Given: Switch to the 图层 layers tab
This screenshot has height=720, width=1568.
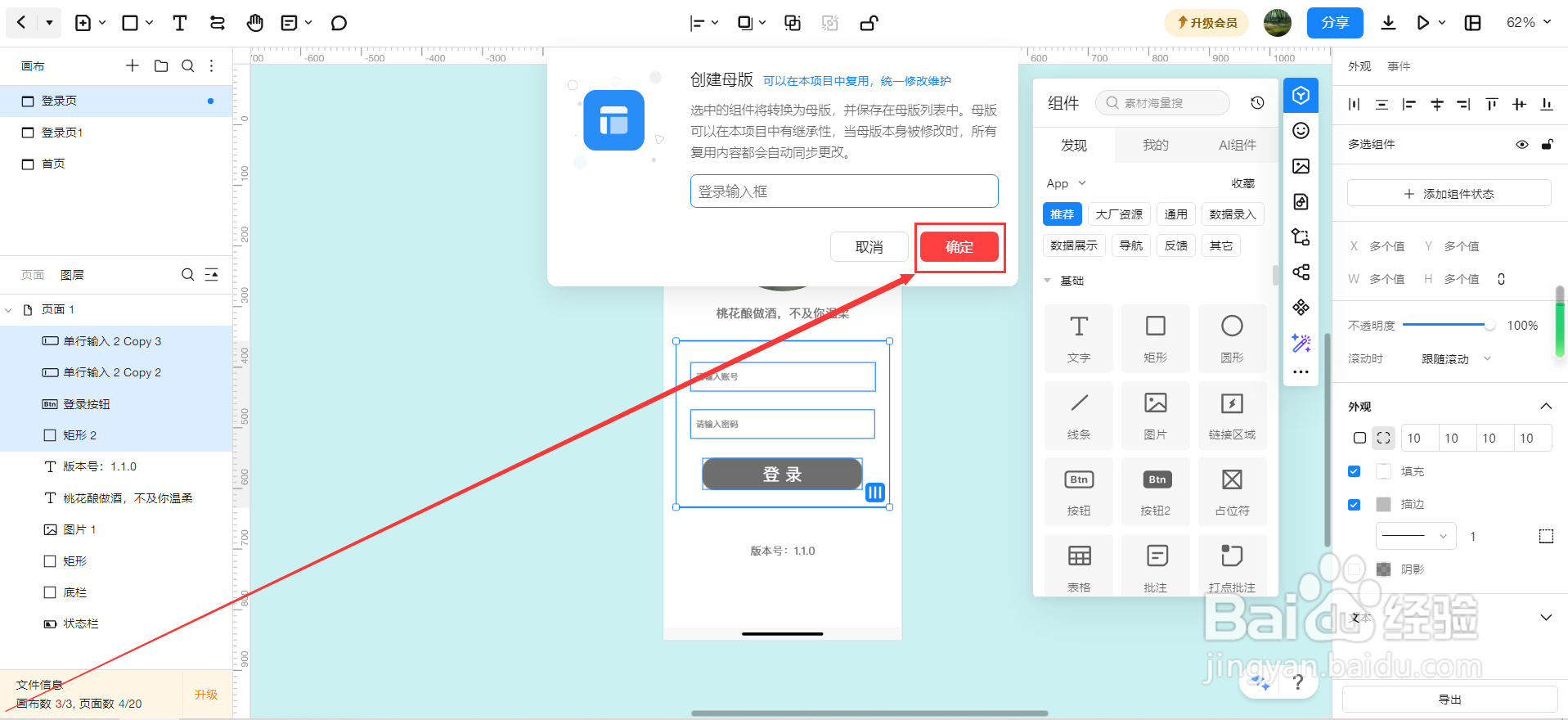Looking at the screenshot, I should (x=72, y=275).
